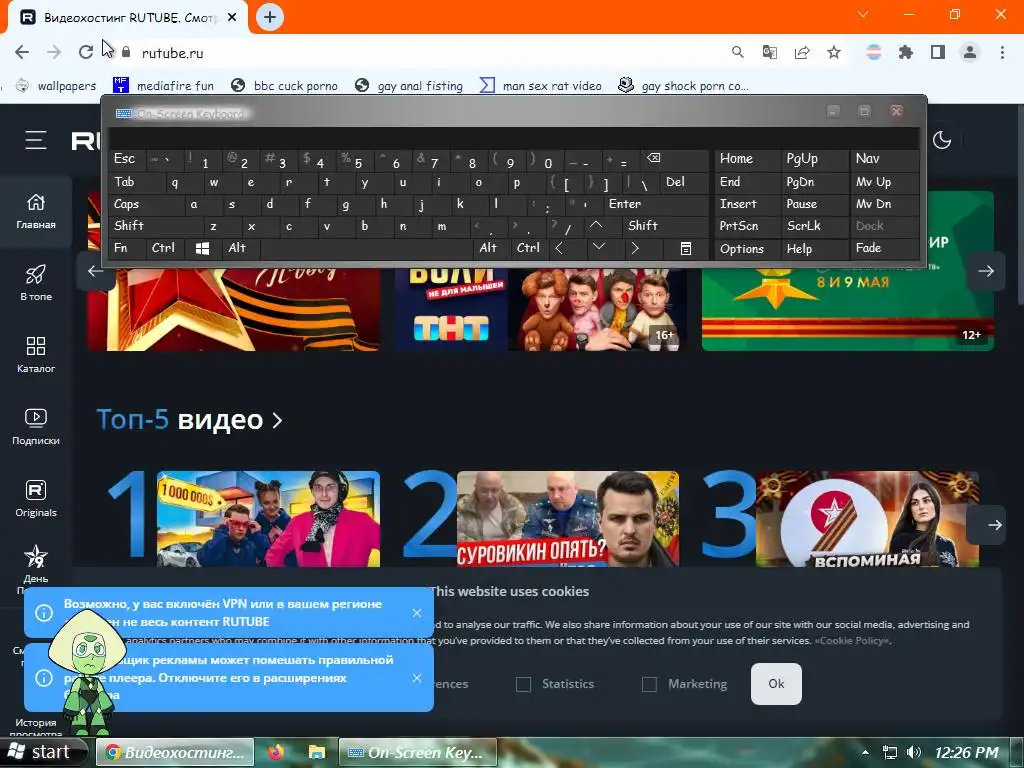Open the first Top-5 video thumbnail
1024x768 pixels.
point(268,519)
